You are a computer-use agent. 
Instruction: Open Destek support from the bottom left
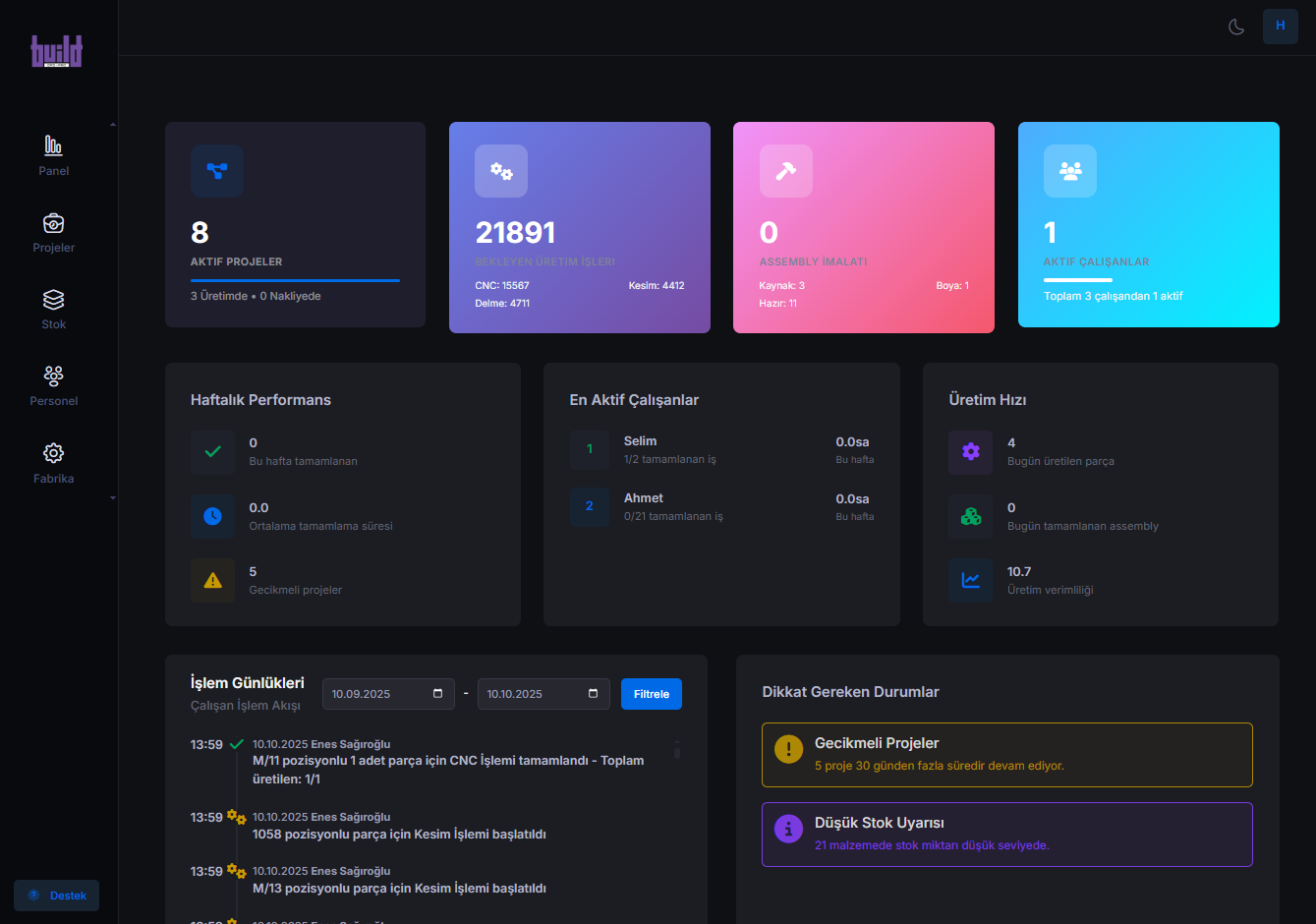(56, 895)
